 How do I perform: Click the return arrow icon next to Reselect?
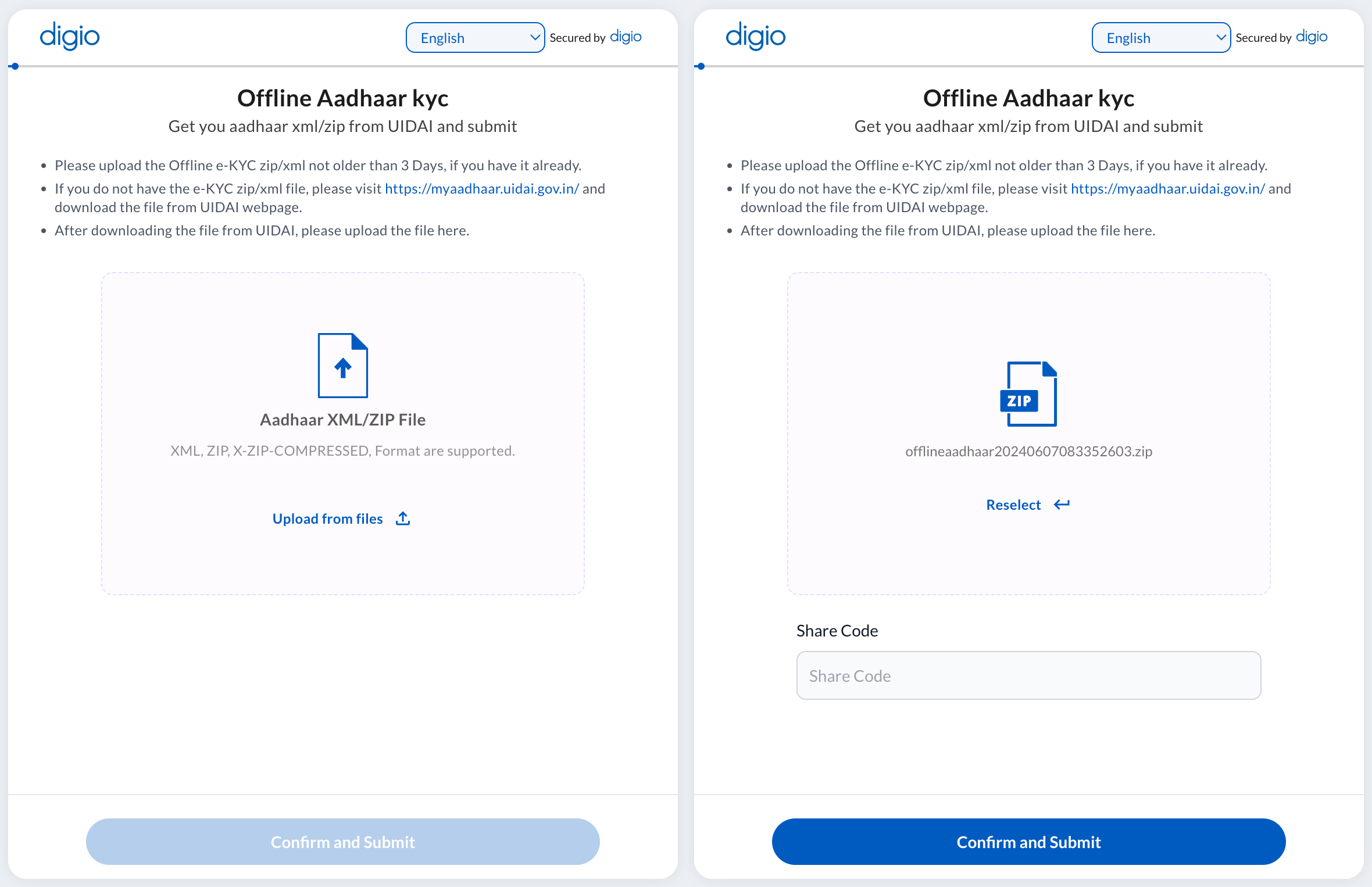pyautogui.click(x=1062, y=505)
